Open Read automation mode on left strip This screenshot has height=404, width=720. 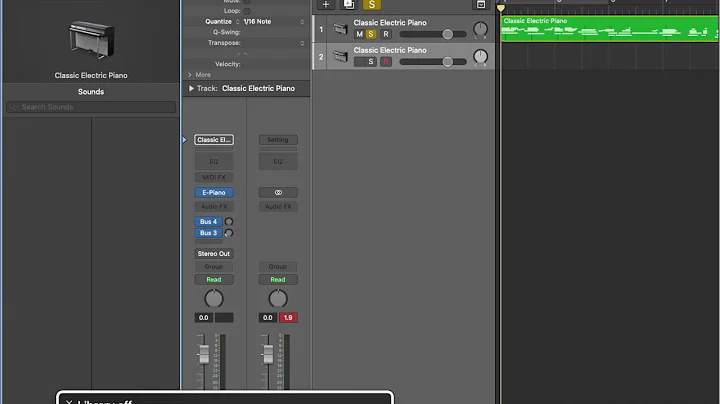tap(214, 280)
